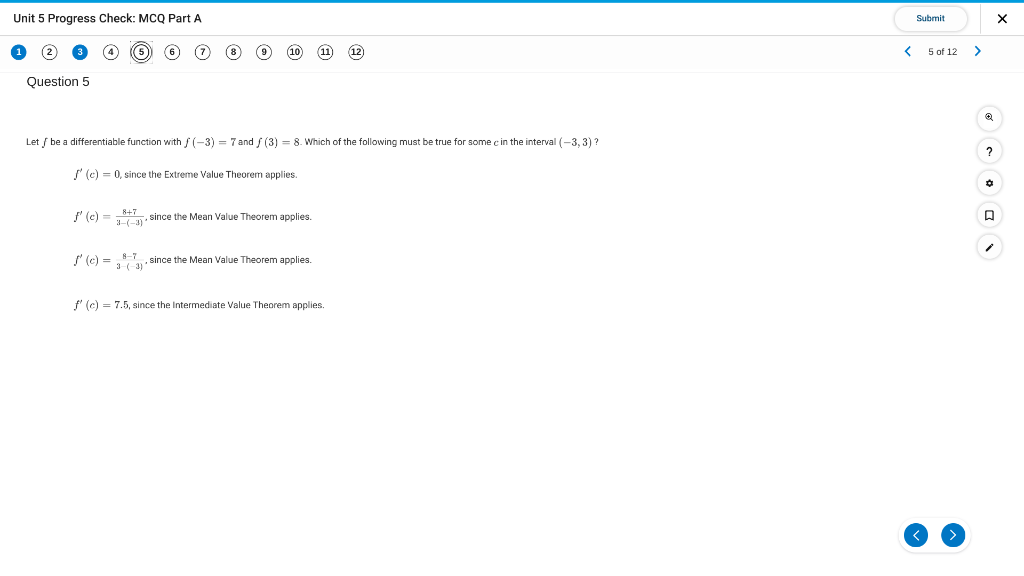Open help with the question mark icon
This screenshot has height=576, width=1024.
989,150
